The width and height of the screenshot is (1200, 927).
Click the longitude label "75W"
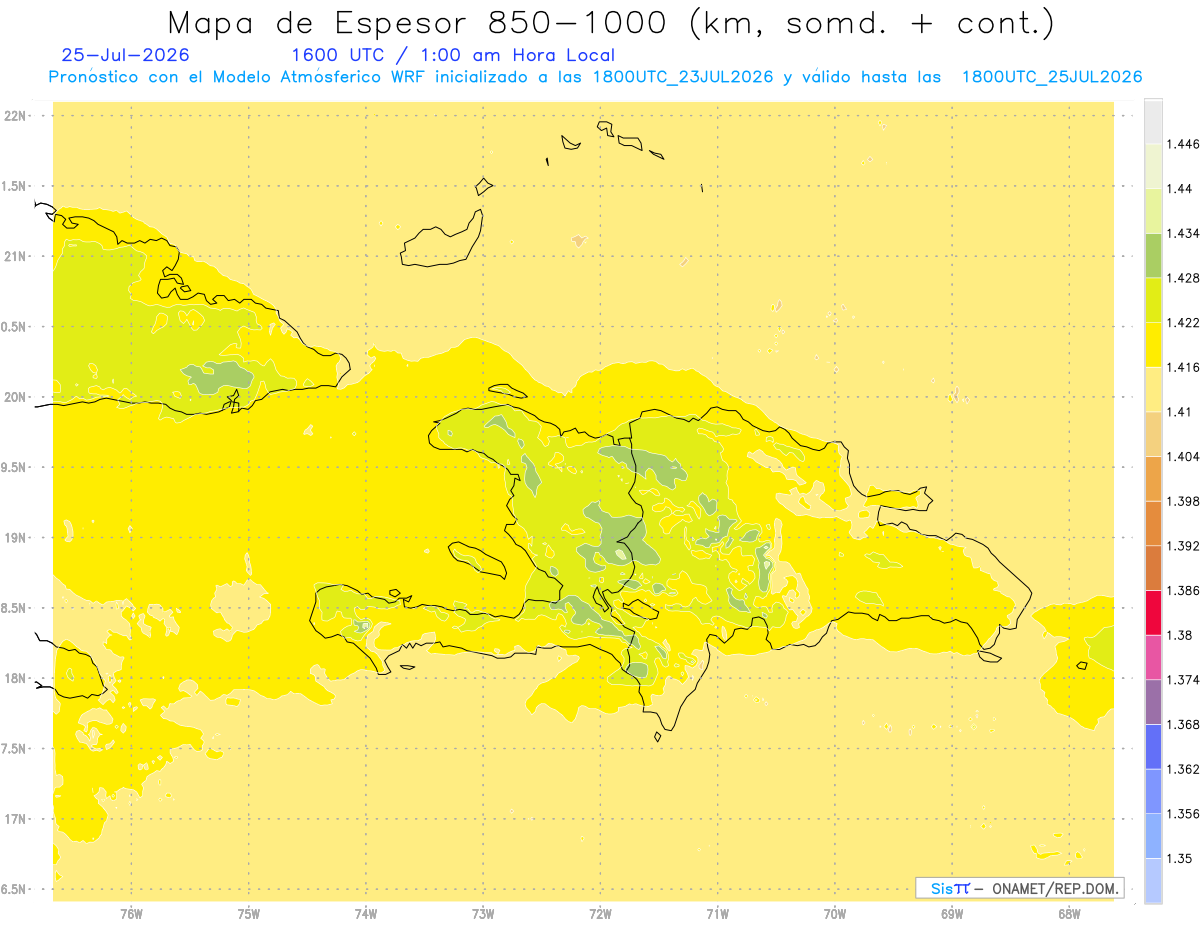point(248,914)
